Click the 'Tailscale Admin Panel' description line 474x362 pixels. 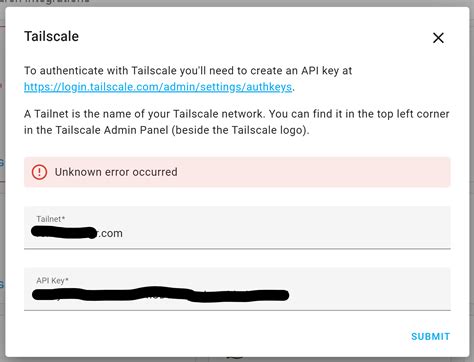coord(167,130)
